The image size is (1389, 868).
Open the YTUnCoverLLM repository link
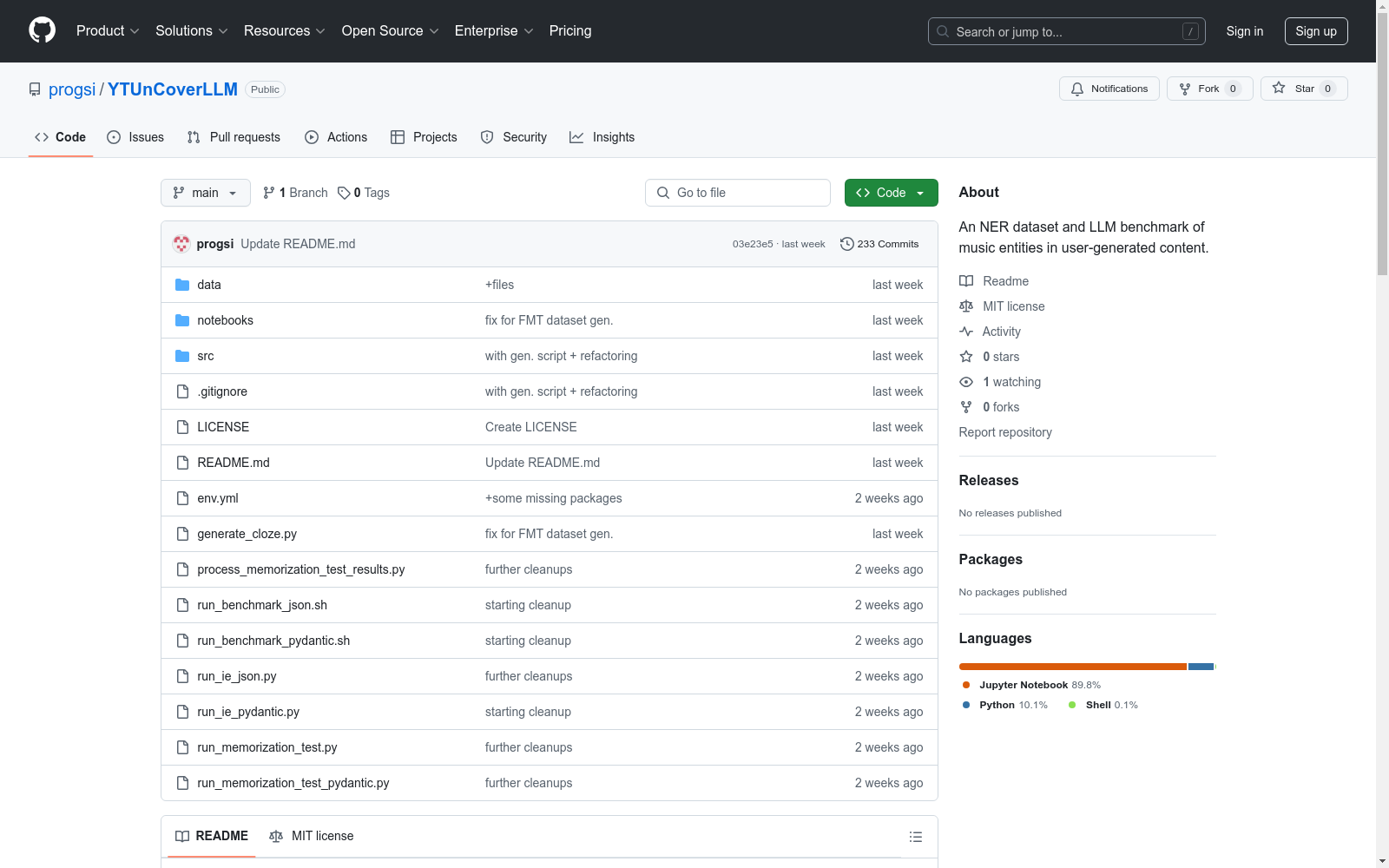pos(173,89)
